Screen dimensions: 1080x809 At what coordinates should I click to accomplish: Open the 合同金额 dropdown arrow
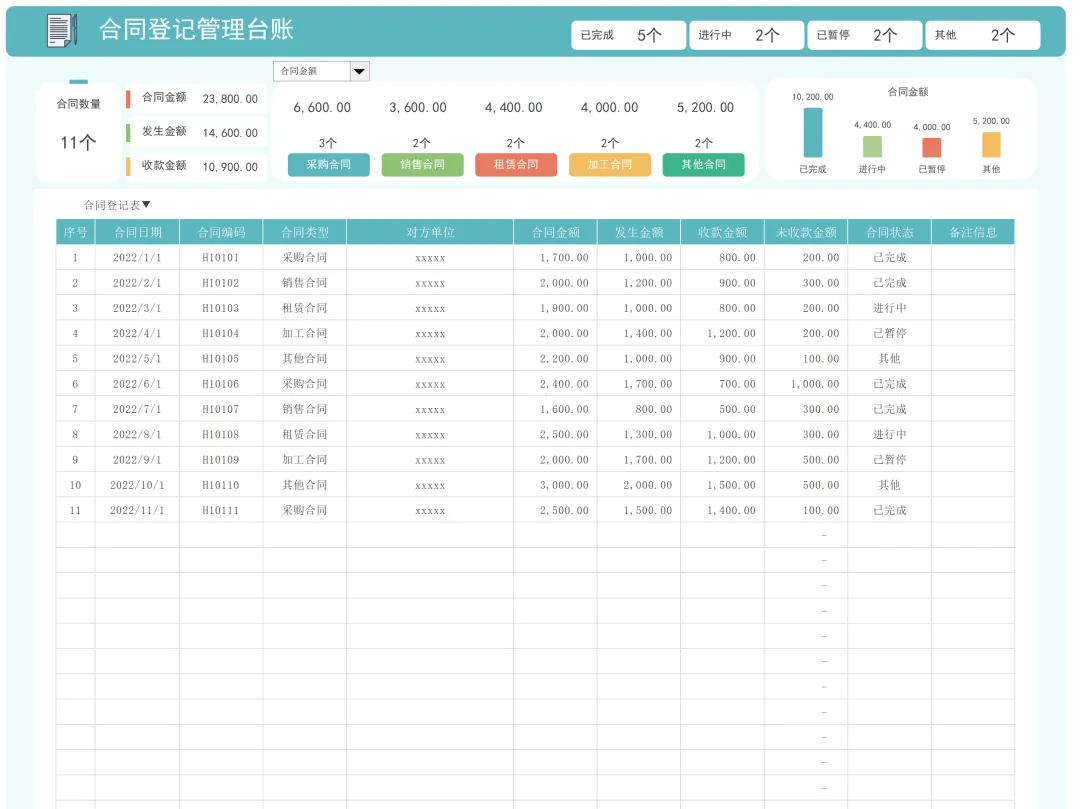pyautogui.click(x=360, y=71)
